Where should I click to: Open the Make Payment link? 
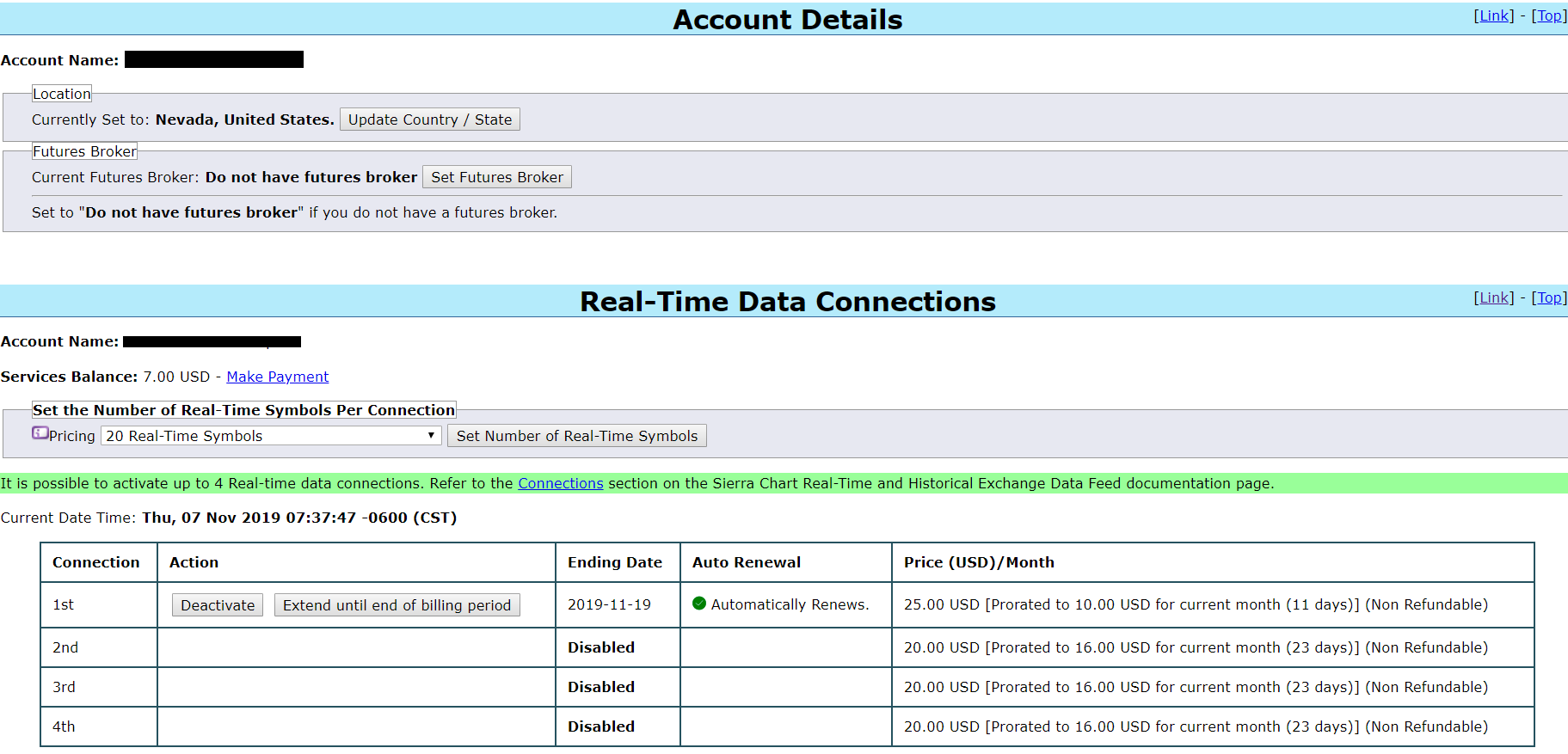tap(278, 377)
